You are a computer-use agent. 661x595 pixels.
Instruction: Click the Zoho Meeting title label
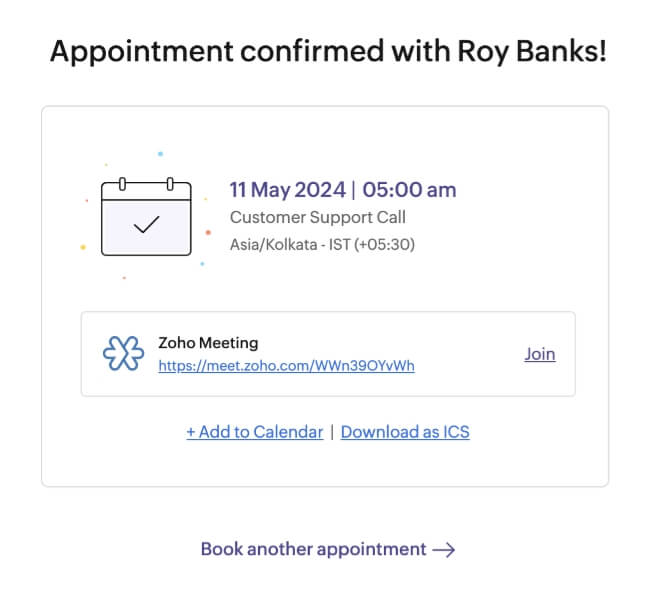[208, 343]
